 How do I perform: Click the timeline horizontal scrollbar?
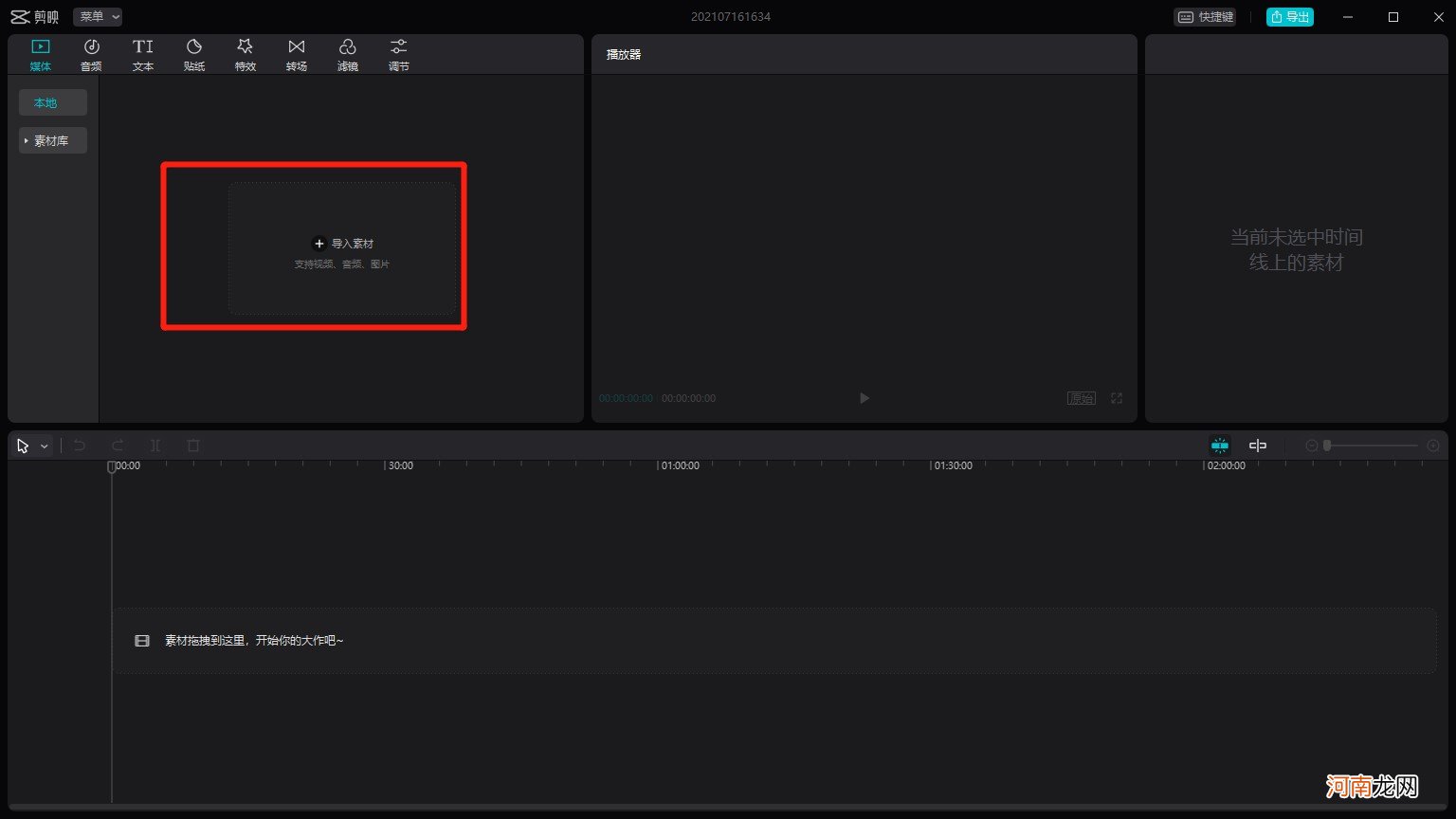[x=728, y=807]
